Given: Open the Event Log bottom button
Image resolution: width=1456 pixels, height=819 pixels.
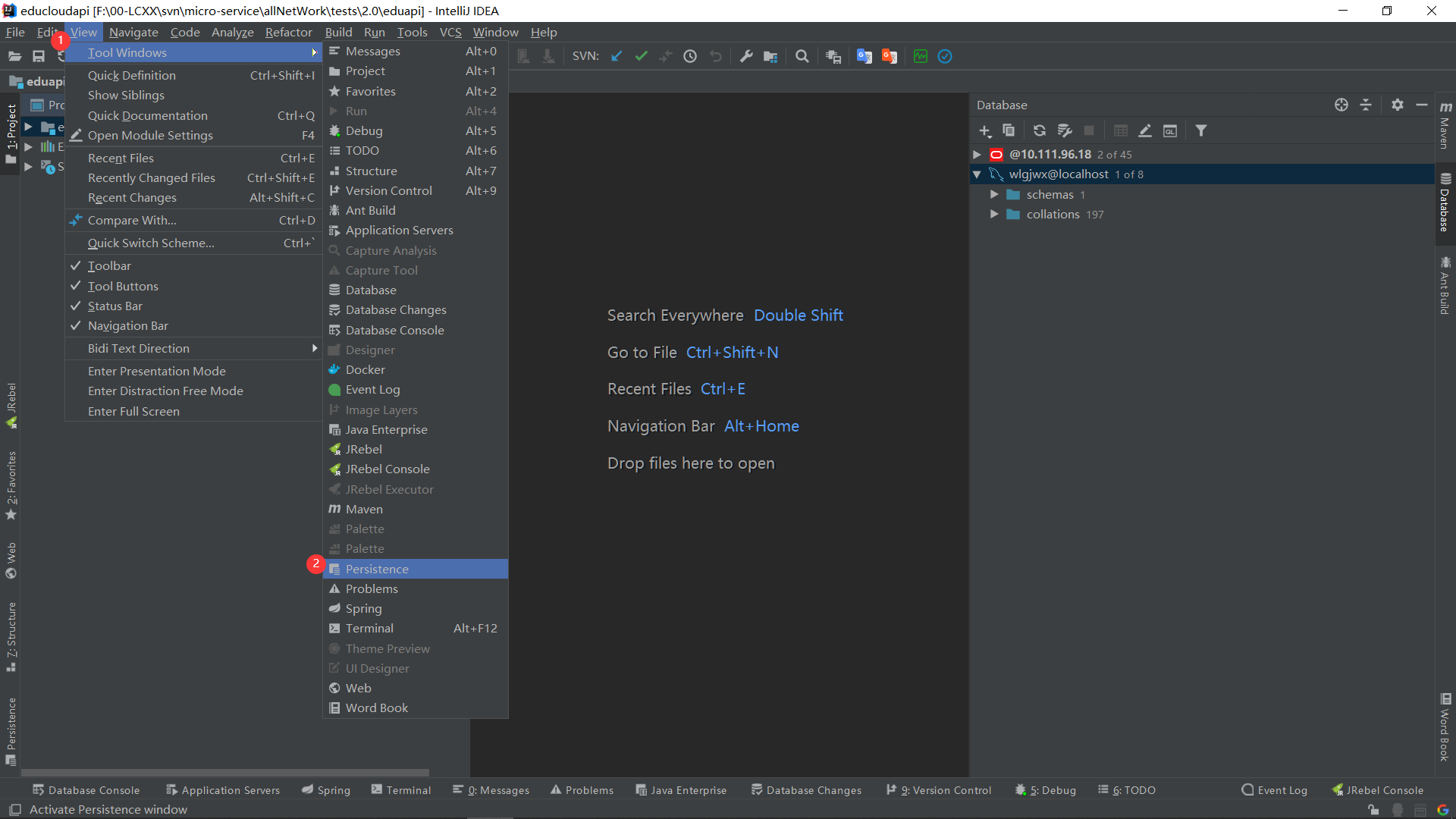Looking at the screenshot, I should 1274,789.
